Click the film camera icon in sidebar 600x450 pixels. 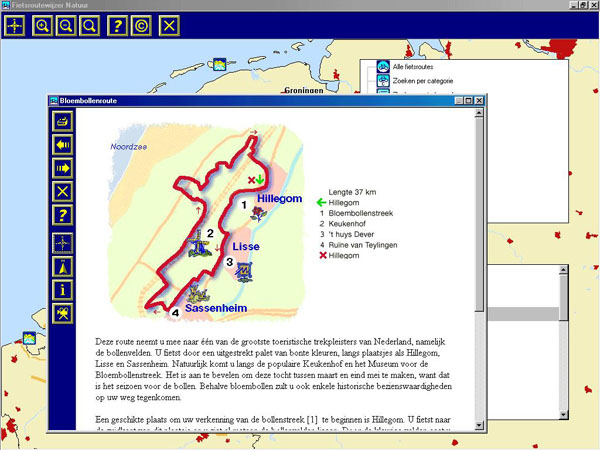pyautogui.click(x=64, y=313)
